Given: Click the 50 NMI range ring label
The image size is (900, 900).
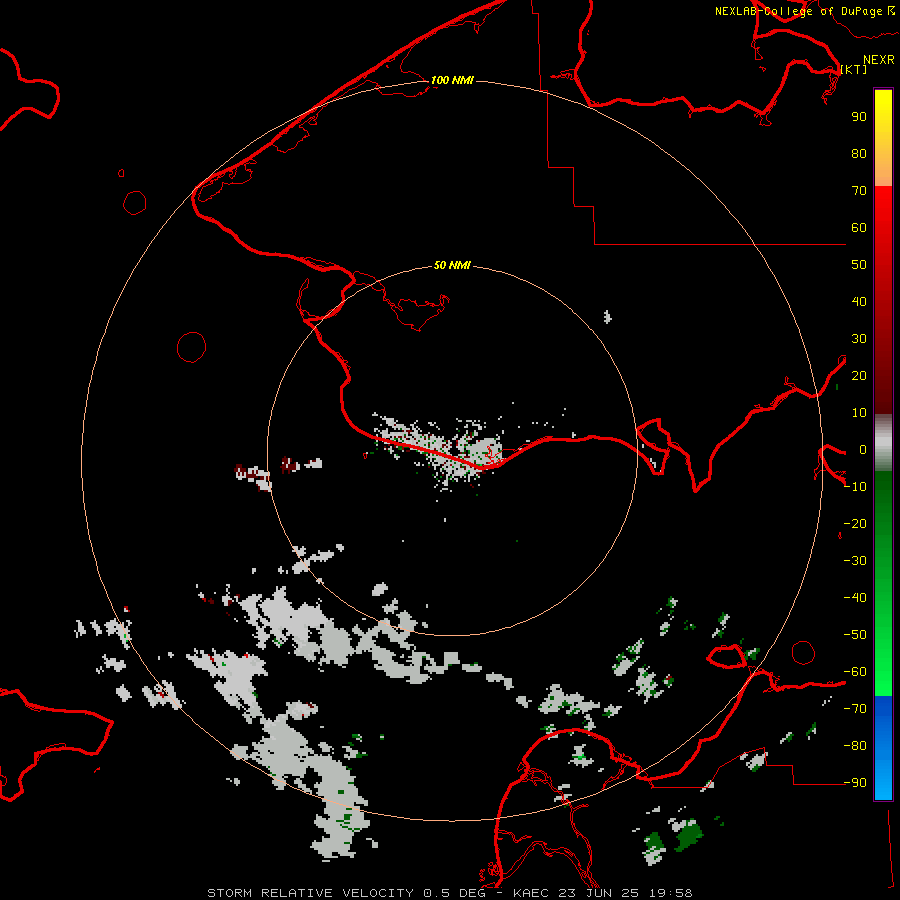Looking at the screenshot, I should 452,265.
